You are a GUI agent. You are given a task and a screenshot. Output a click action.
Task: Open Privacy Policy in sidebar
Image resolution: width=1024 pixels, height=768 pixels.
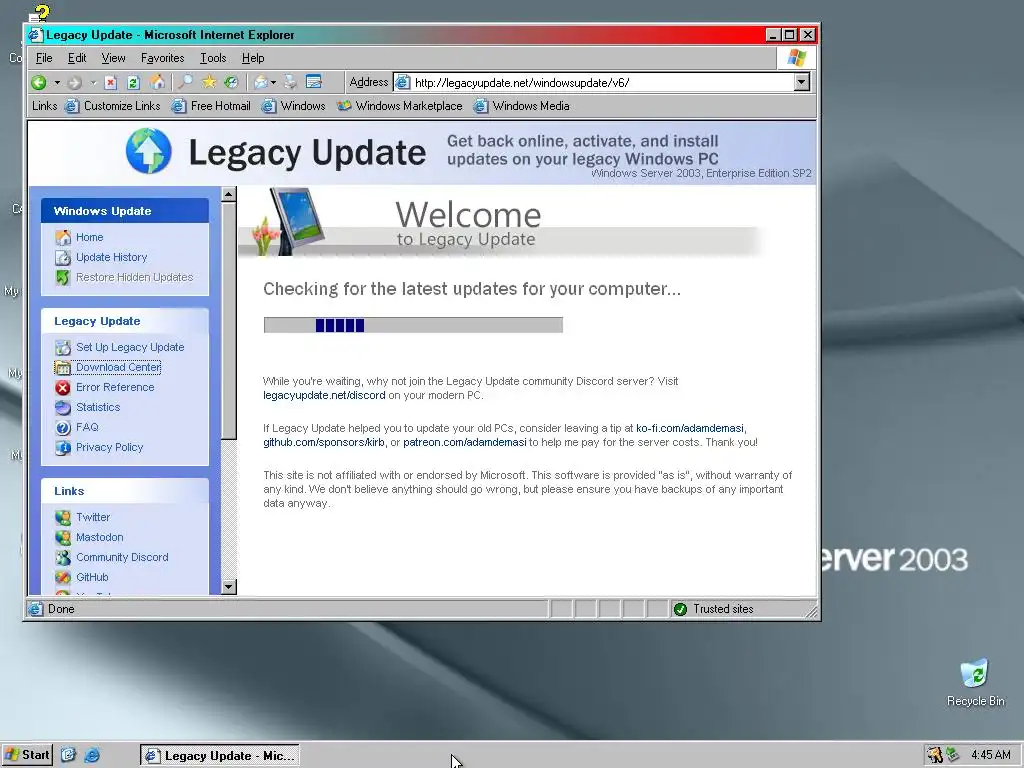coord(109,447)
